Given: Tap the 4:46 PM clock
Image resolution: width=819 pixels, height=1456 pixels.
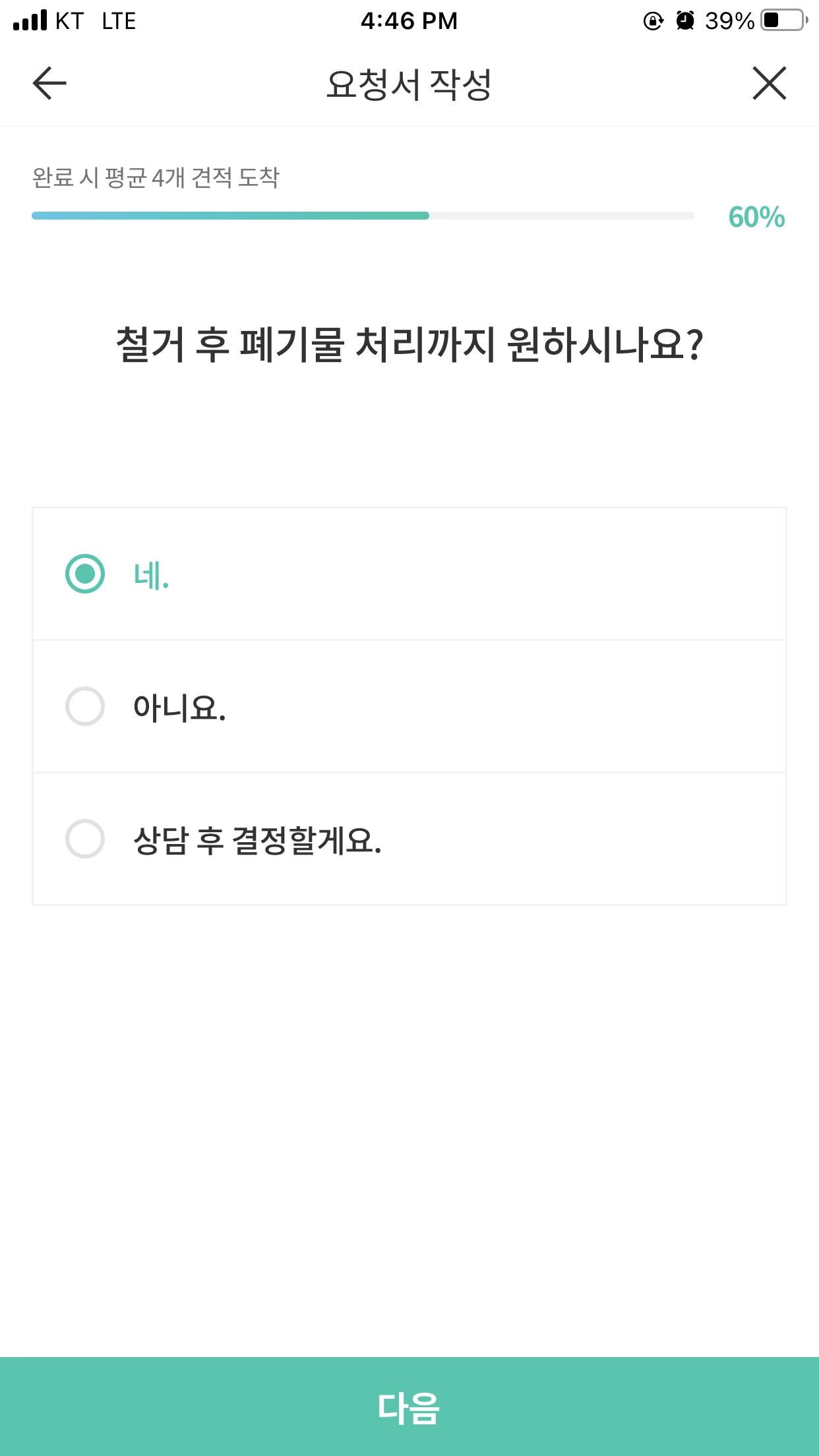Looking at the screenshot, I should (409, 21).
